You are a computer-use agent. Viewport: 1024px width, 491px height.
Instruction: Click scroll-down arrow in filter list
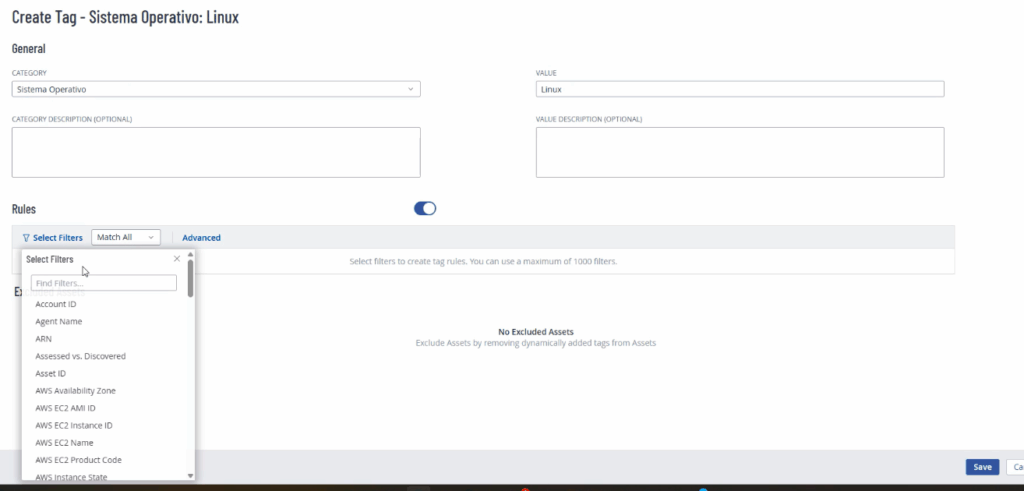(x=190, y=476)
